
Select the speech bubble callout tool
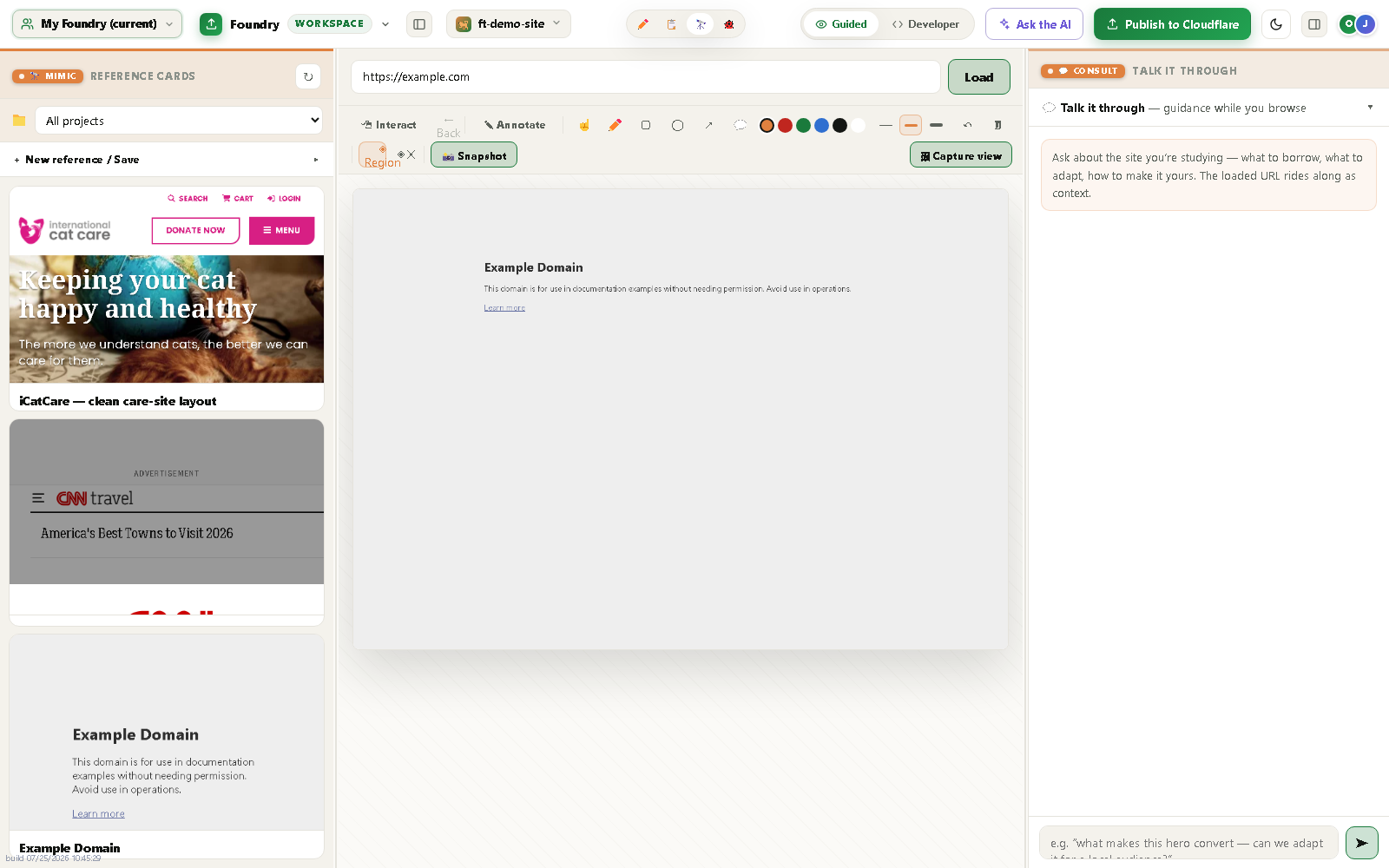[x=740, y=125]
